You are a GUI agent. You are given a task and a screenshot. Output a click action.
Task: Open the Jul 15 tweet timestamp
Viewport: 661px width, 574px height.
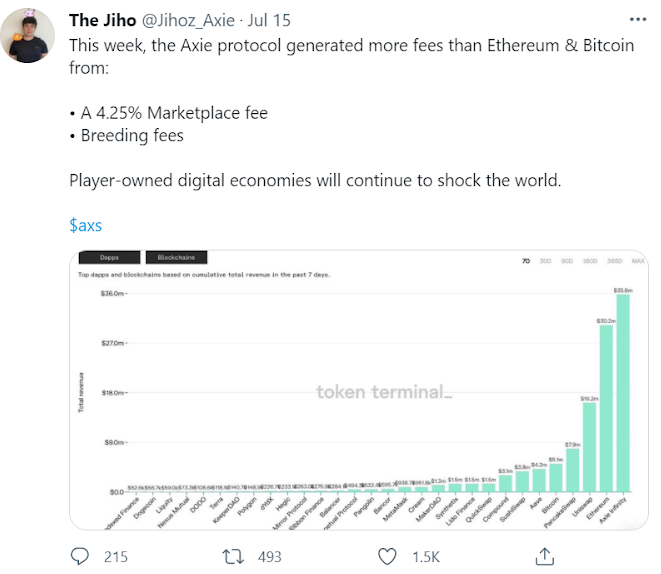point(269,20)
